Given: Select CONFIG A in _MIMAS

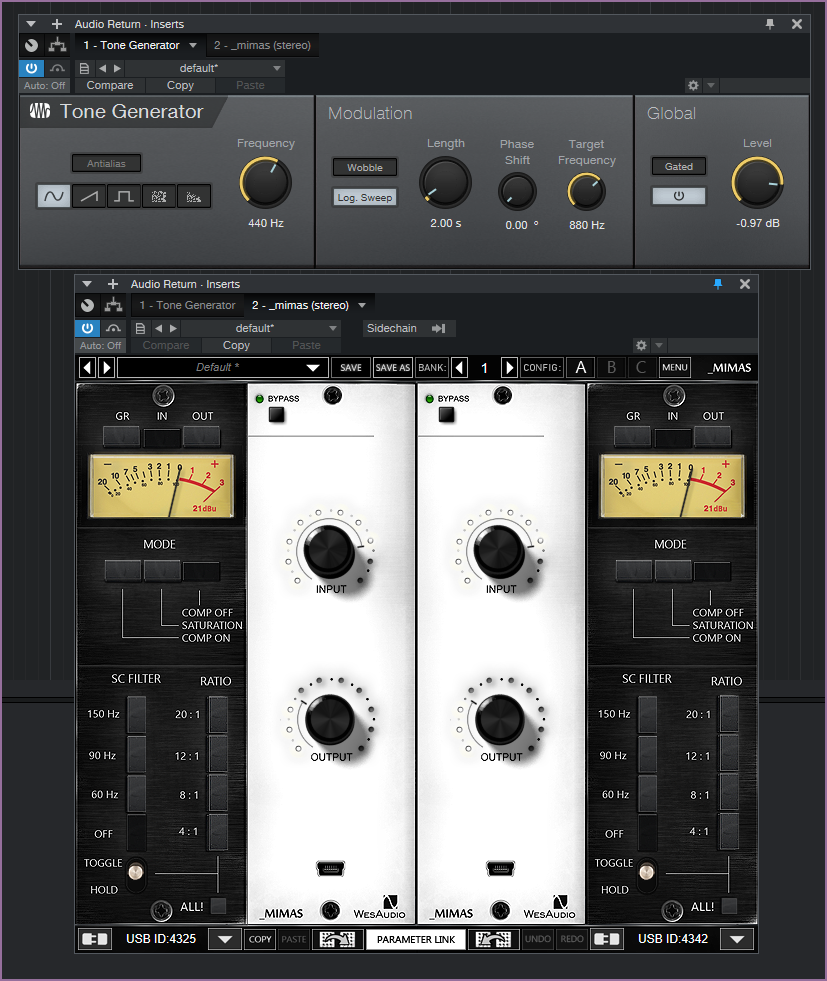Looking at the screenshot, I should pos(581,367).
